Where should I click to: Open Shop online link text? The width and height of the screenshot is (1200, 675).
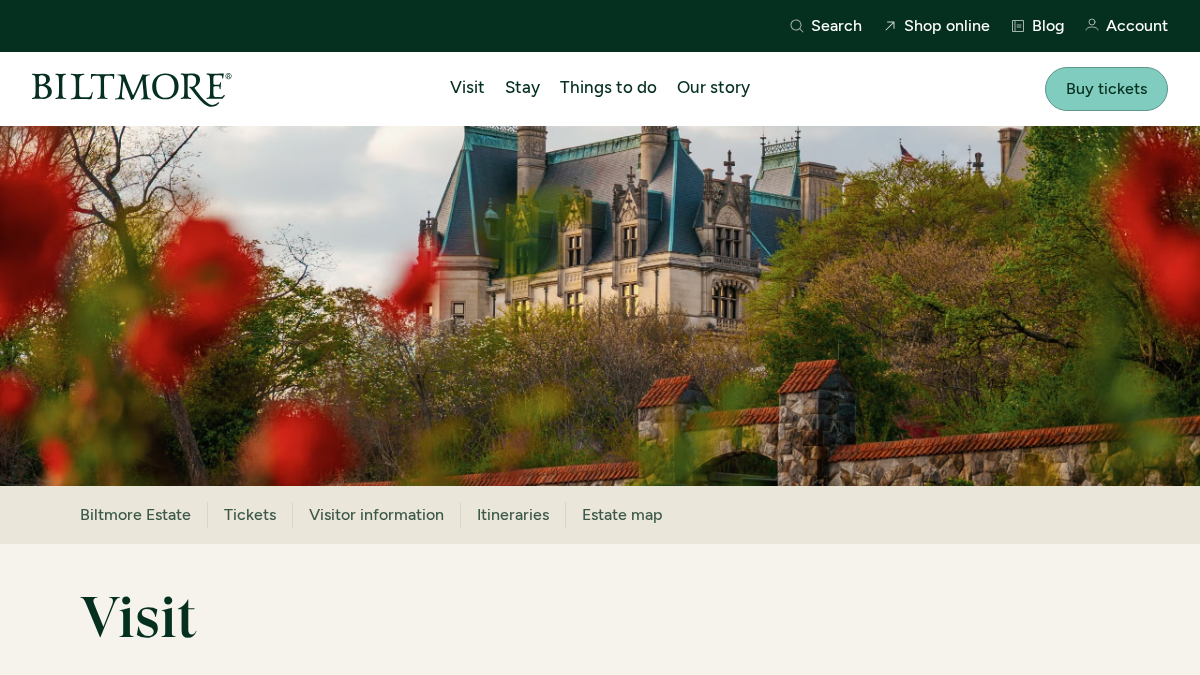click(947, 26)
